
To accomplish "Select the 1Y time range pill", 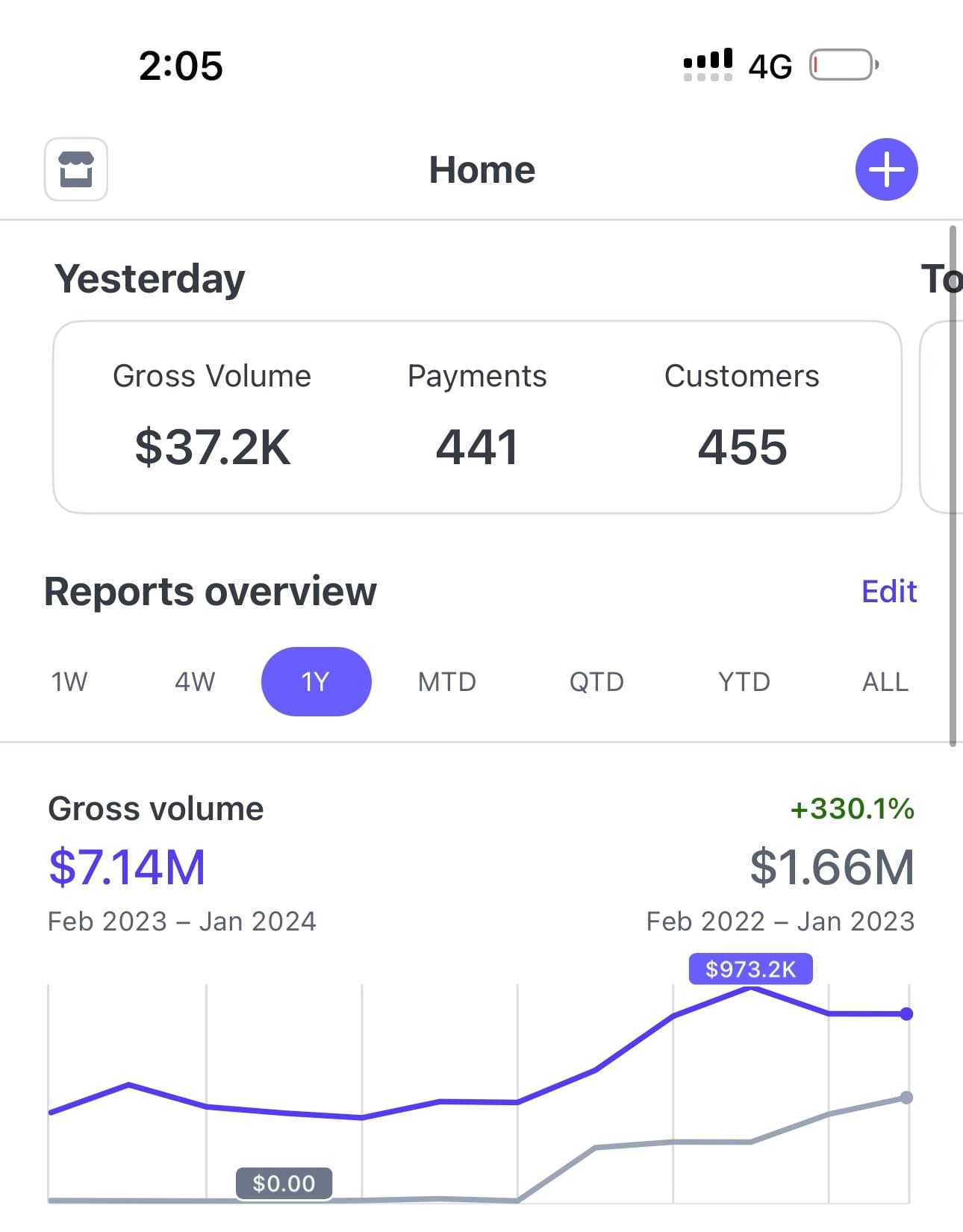I will [316, 681].
